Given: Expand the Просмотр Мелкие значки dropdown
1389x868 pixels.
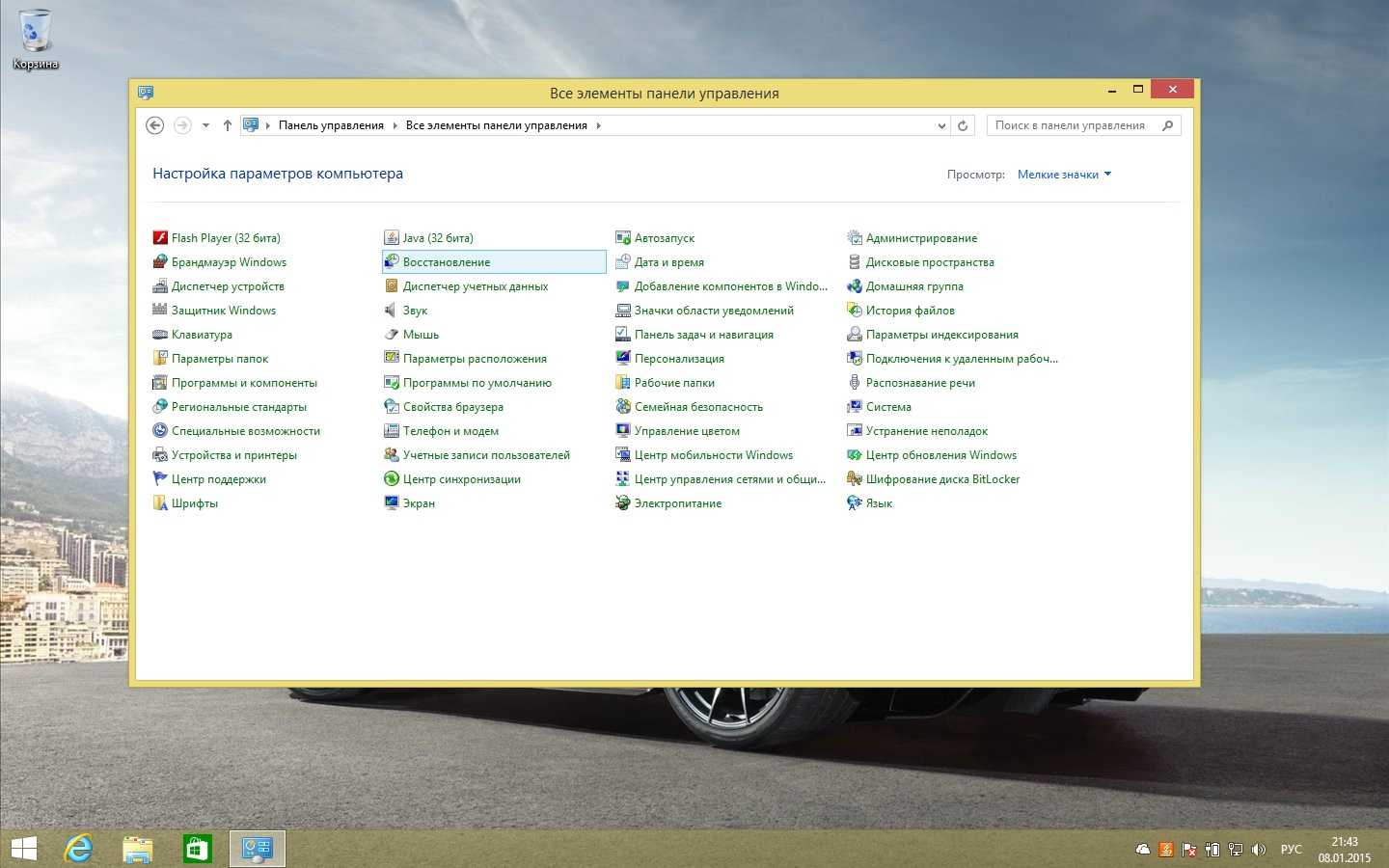Looking at the screenshot, I should click(1064, 175).
